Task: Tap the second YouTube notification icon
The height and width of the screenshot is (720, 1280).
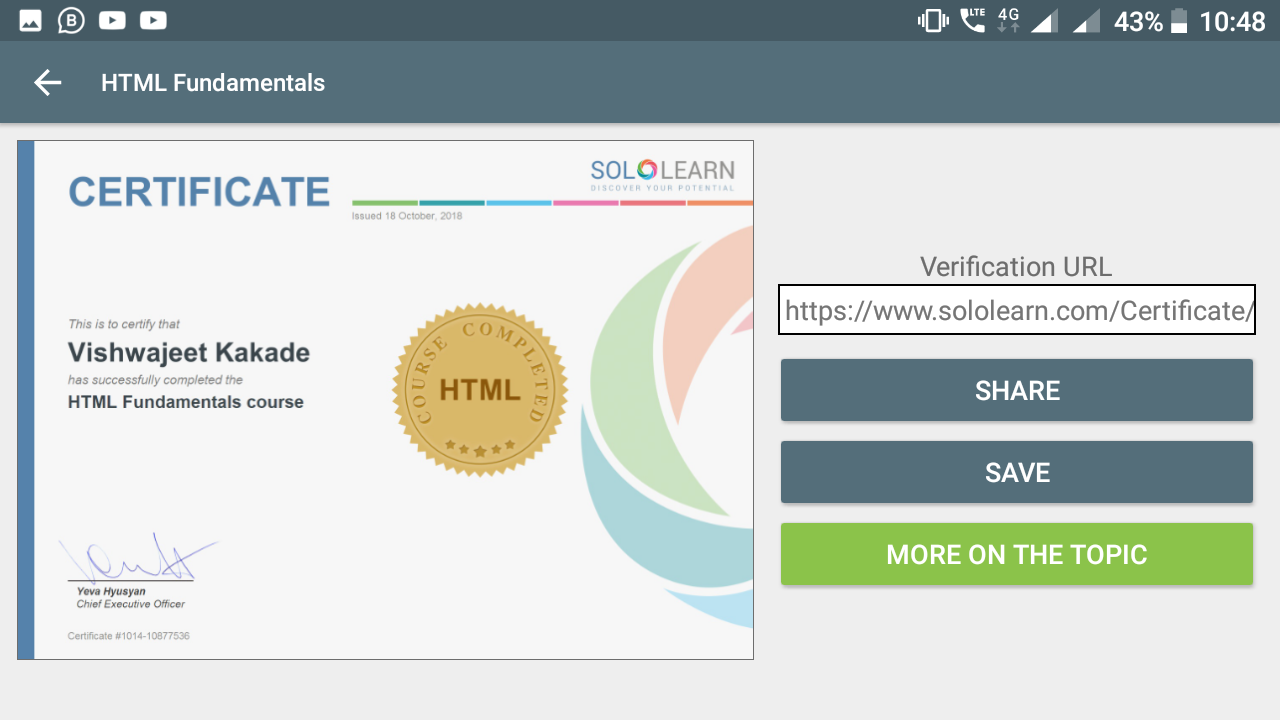Action: coord(153,20)
